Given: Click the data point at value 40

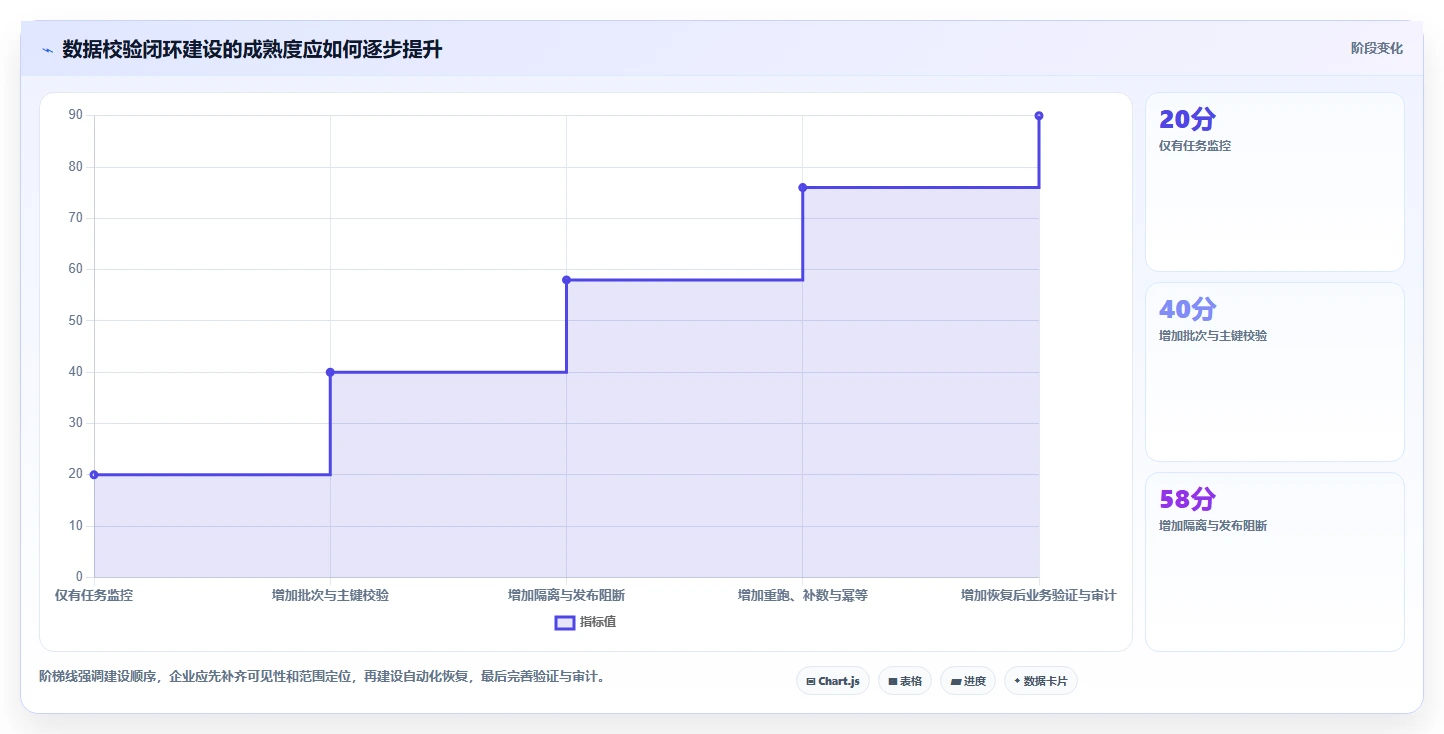Looking at the screenshot, I should [330, 372].
